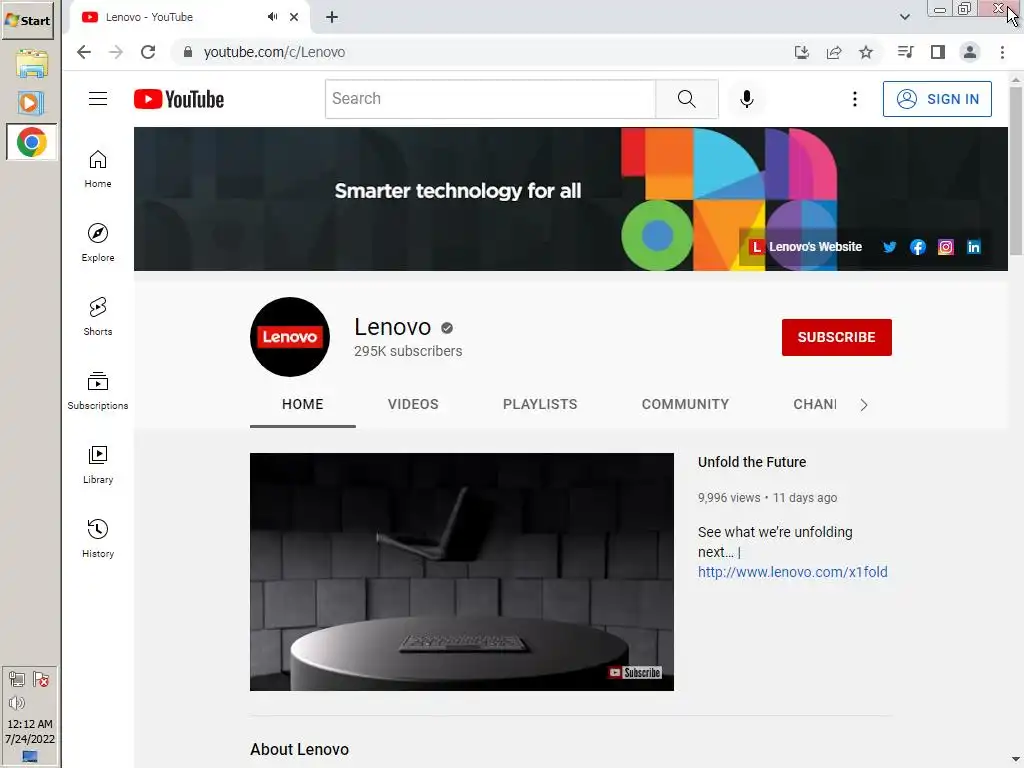This screenshot has height=768, width=1024.
Task: Open the Windows Start menu
Action: pyautogui.click(x=28, y=20)
